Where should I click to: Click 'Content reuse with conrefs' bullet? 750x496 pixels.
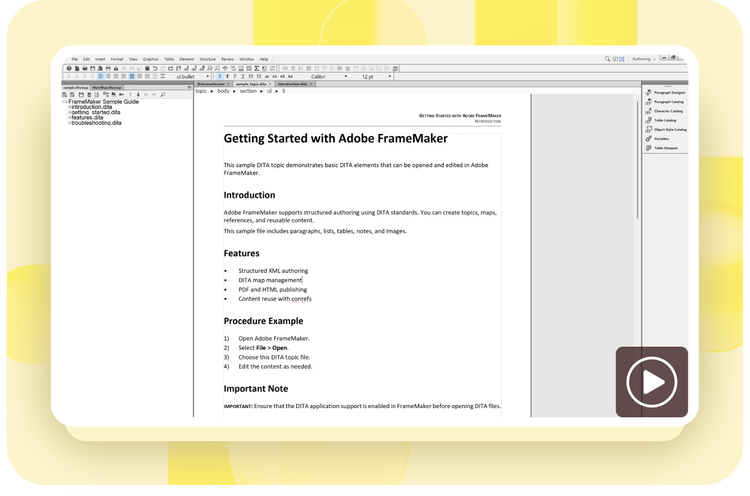pos(275,299)
